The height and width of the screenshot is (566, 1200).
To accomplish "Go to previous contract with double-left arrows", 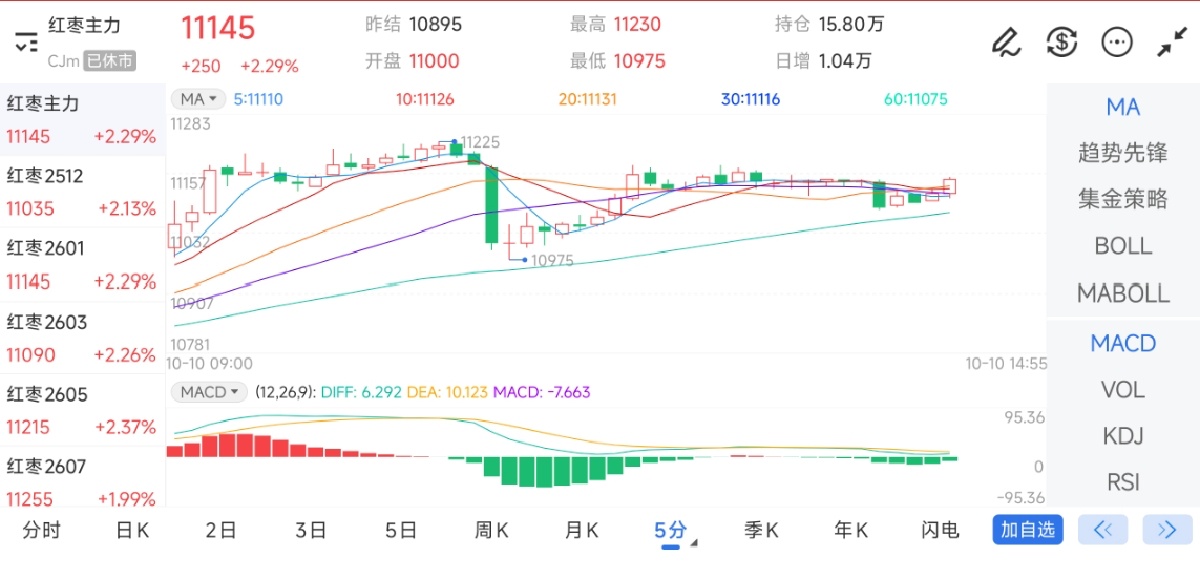I will click(1103, 530).
